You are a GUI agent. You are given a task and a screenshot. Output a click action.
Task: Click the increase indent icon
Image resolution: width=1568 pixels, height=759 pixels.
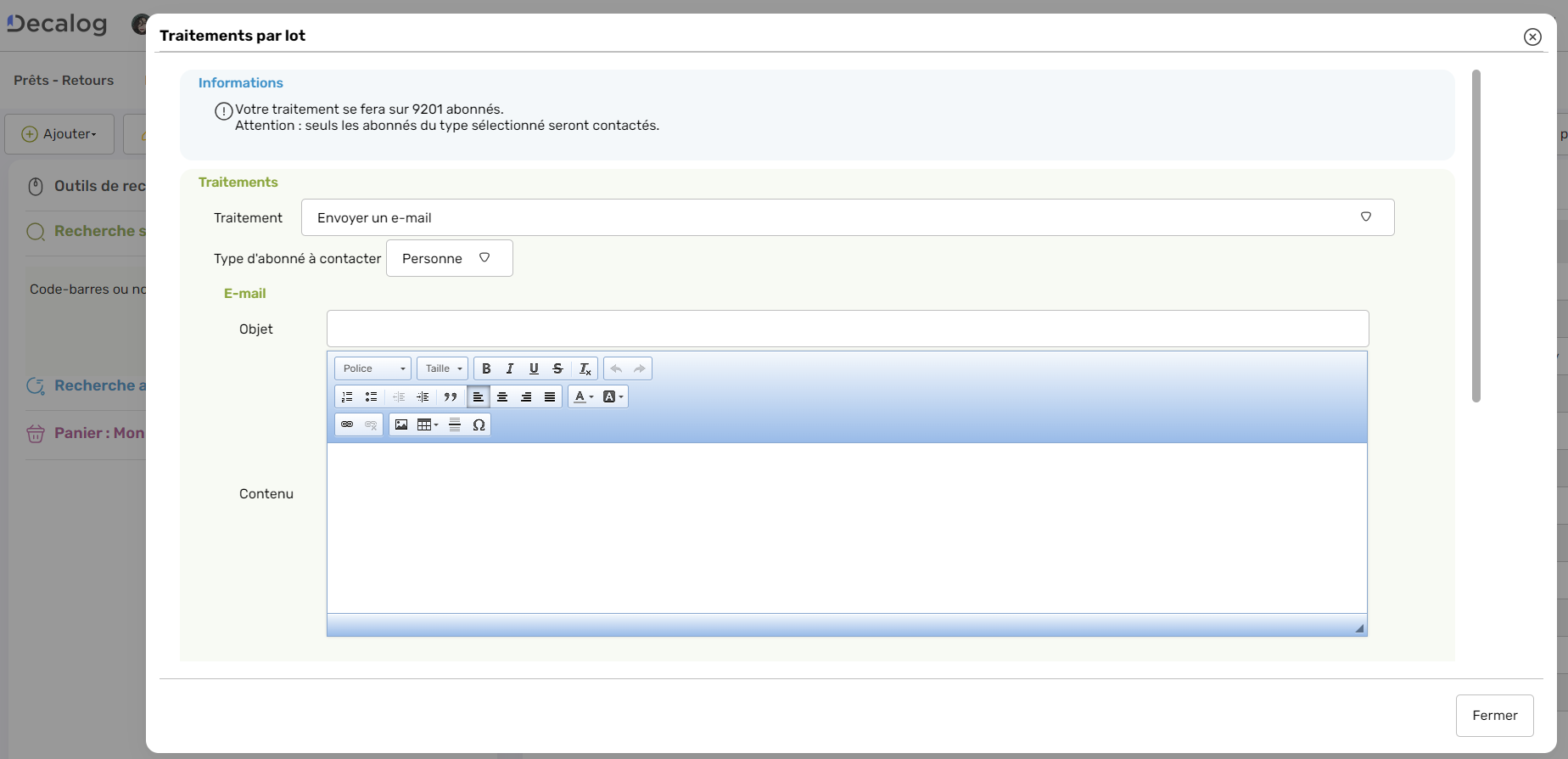tap(423, 396)
